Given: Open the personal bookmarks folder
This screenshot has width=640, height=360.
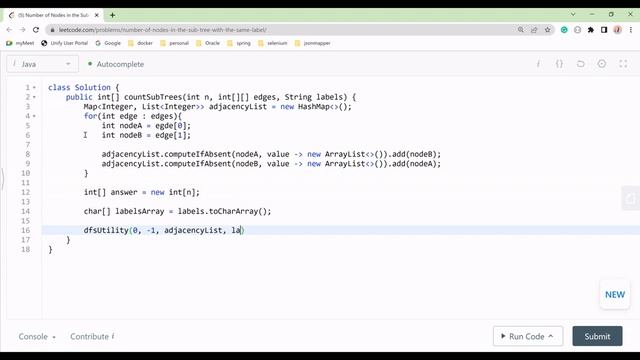Looking at the screenshot, I should tap(175, 43).
